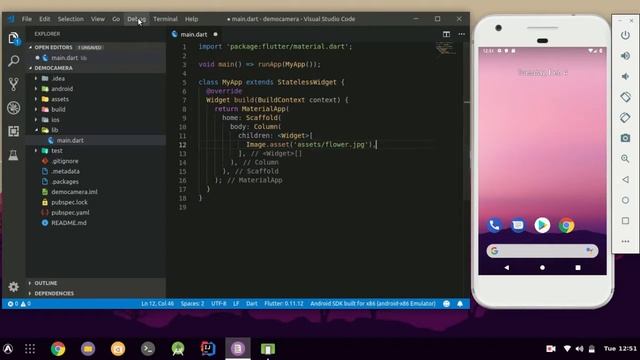Open pubspec.yaml in the explorer
Image resolution: width=640 pixels, height=360 pixels.
70,213
